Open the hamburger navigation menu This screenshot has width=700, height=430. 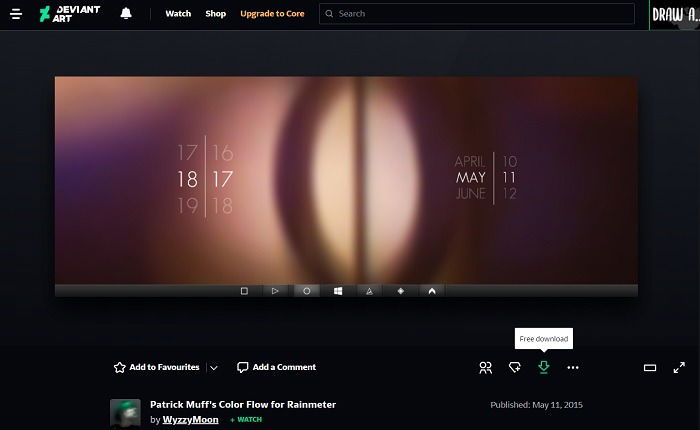[x=16, y=14]
